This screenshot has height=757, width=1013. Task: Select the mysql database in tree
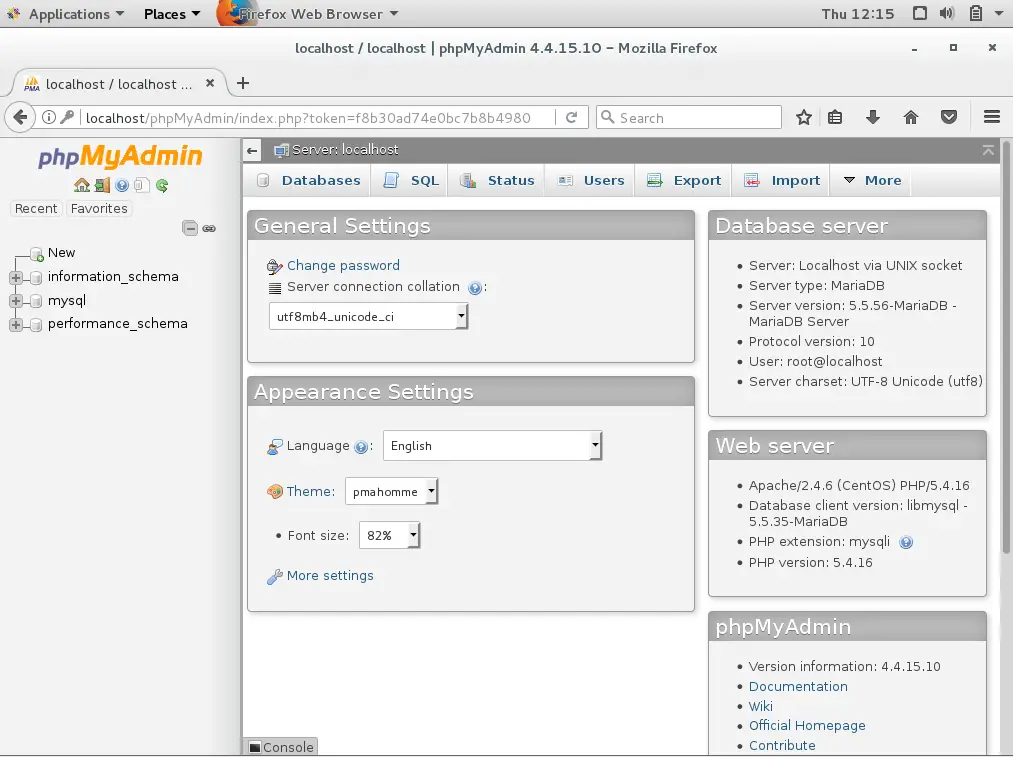[x=67, y=300]
